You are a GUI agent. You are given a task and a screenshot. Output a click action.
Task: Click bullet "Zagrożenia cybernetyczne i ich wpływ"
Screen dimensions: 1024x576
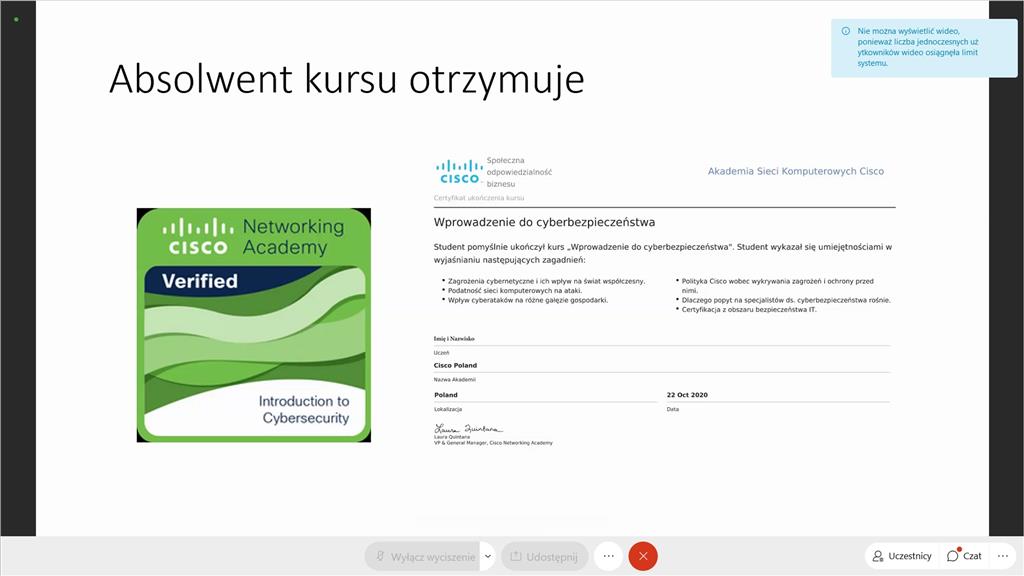tap(546, 281)
